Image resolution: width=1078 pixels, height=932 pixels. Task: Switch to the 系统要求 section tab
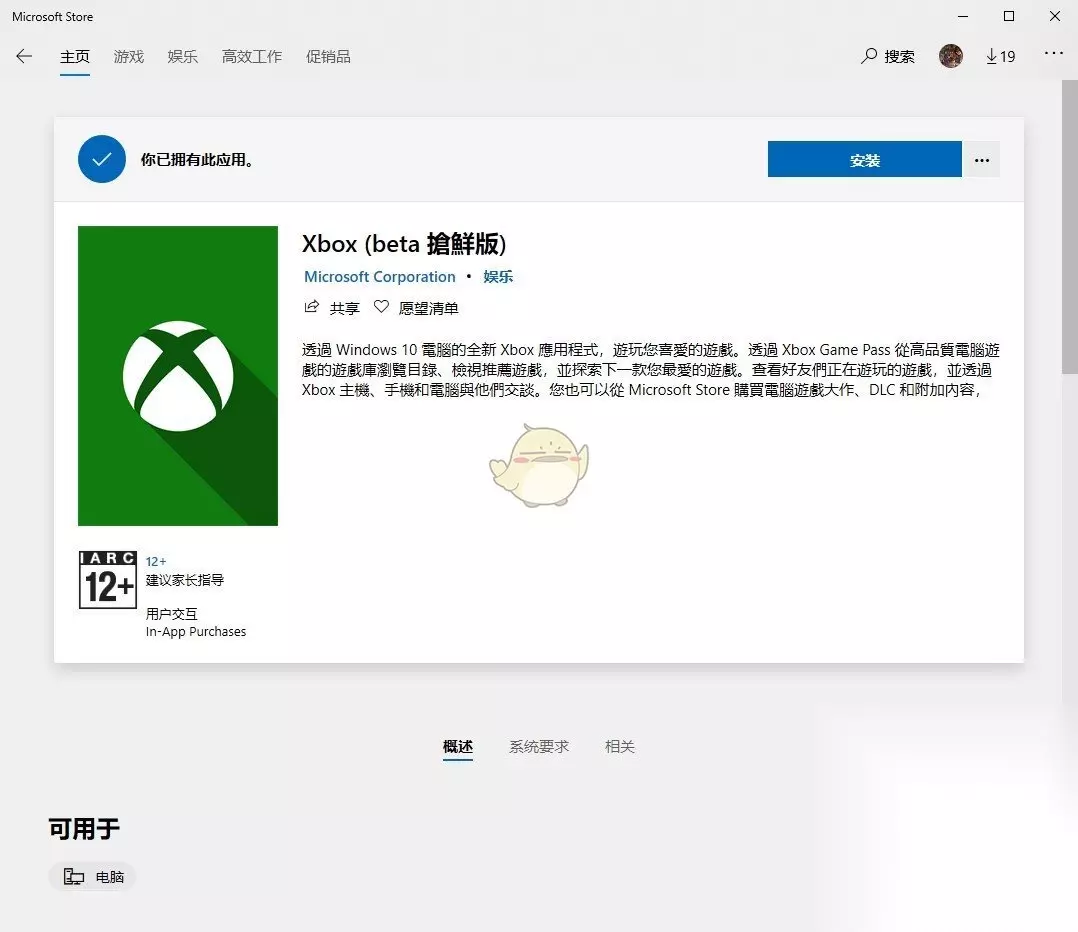[x=539, y=746]
